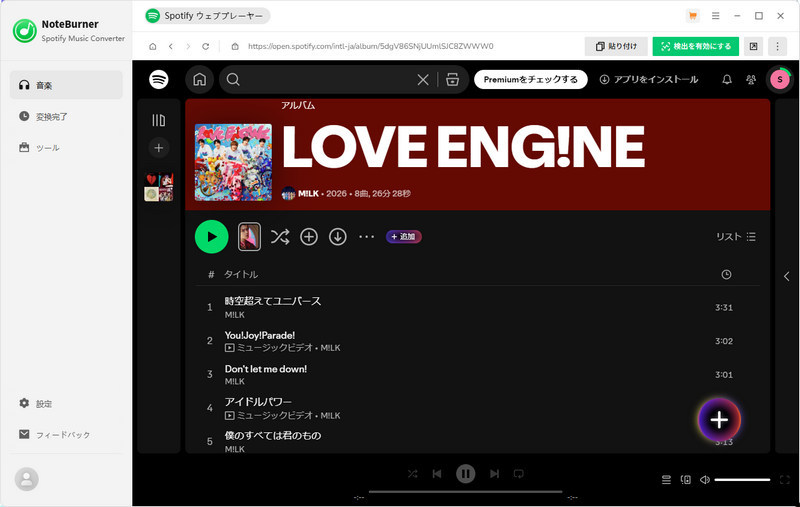
Task: Click アプリをインストール link
Action: [648, 80]
